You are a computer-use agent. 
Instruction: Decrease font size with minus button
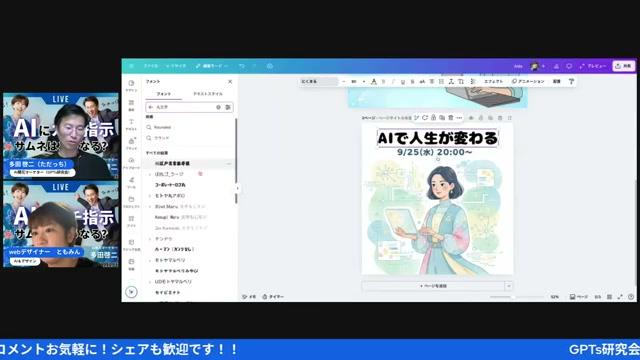click(x=344, y=82)
